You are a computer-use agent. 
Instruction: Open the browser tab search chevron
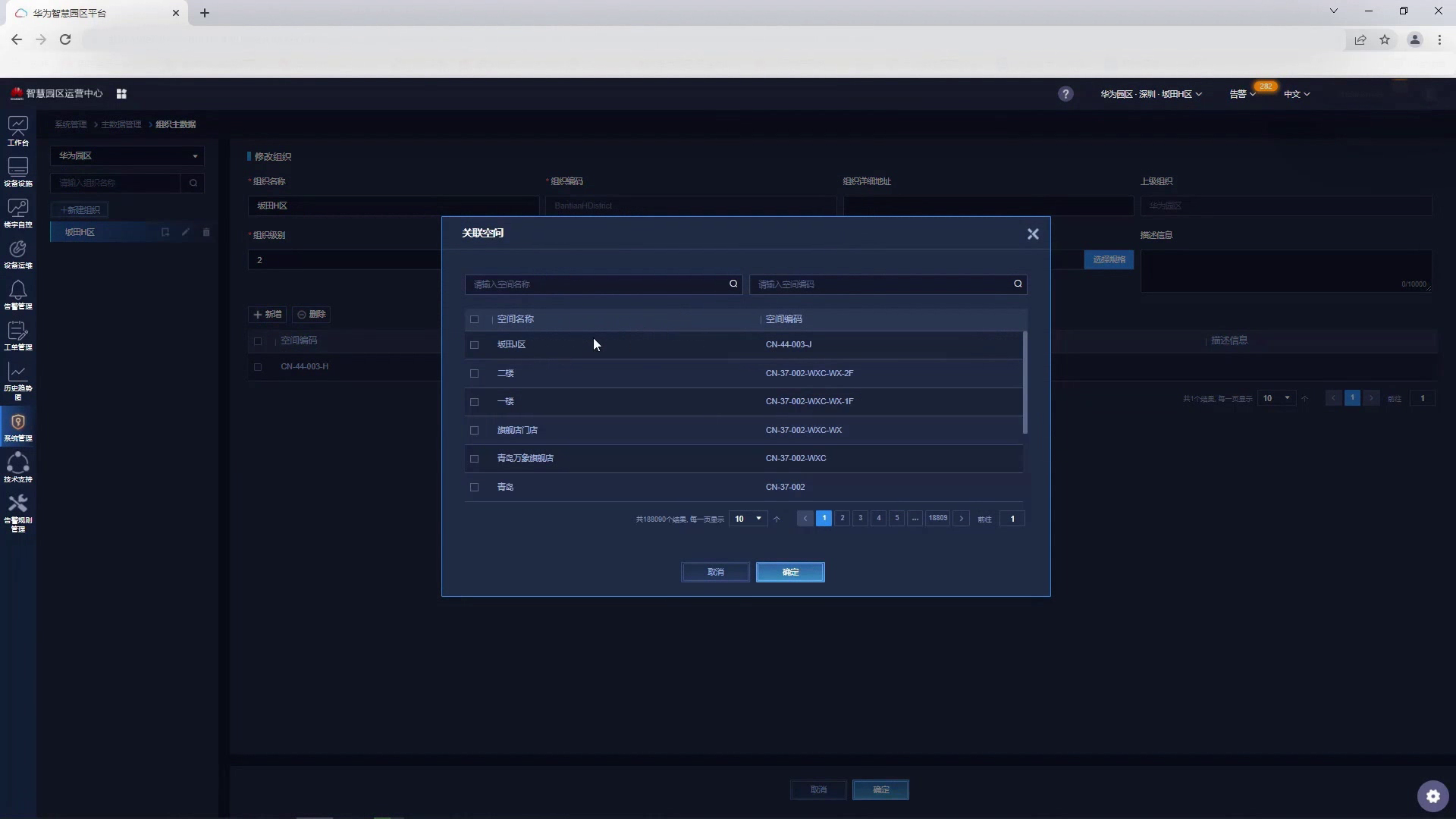(x=1334, y=11)
